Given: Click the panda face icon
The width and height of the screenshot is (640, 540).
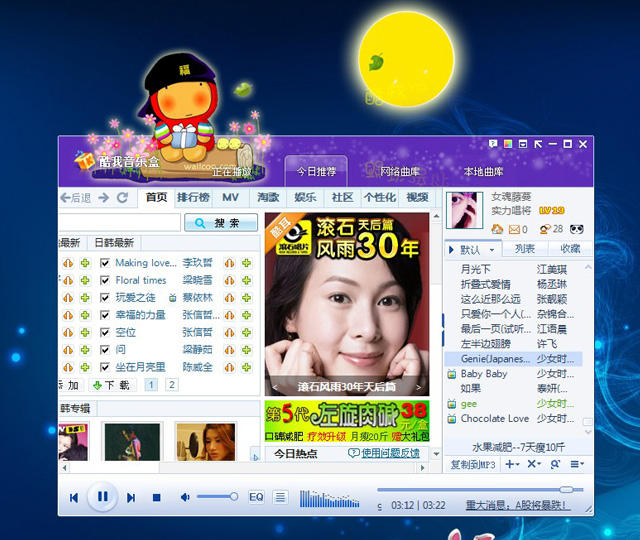Looking at the screenshot, I should pyautogui.click(x=576, y=229).
